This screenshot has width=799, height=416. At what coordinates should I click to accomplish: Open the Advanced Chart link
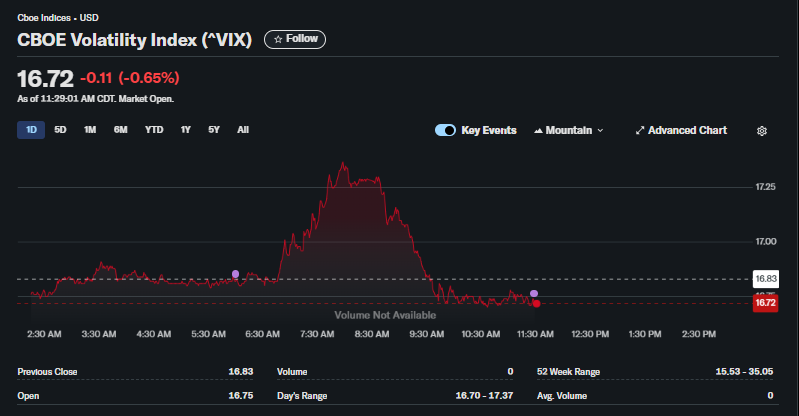coord(681,131)
